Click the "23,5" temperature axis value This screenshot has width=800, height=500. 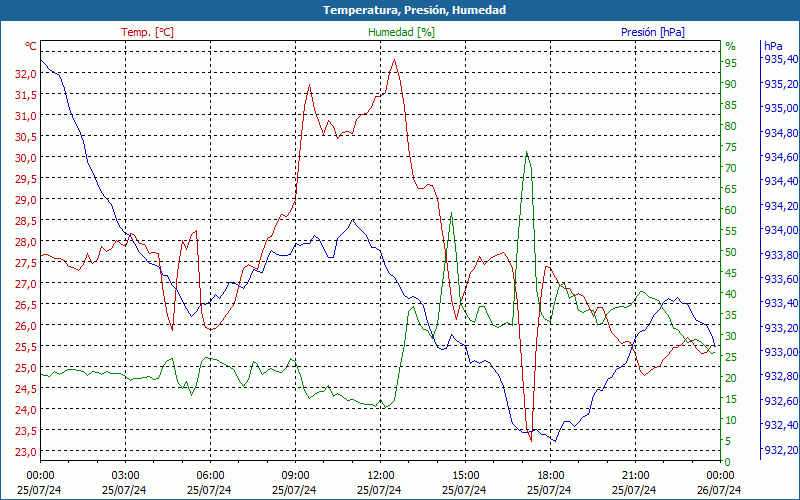tap(26, 431)
